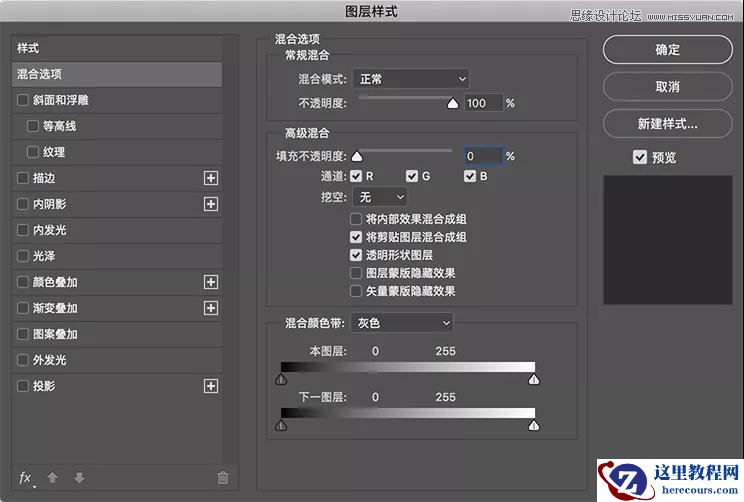Open the fx effects menu icon
Image resolution: width=744 pixels, height=502 pixels.
[26, 478]
